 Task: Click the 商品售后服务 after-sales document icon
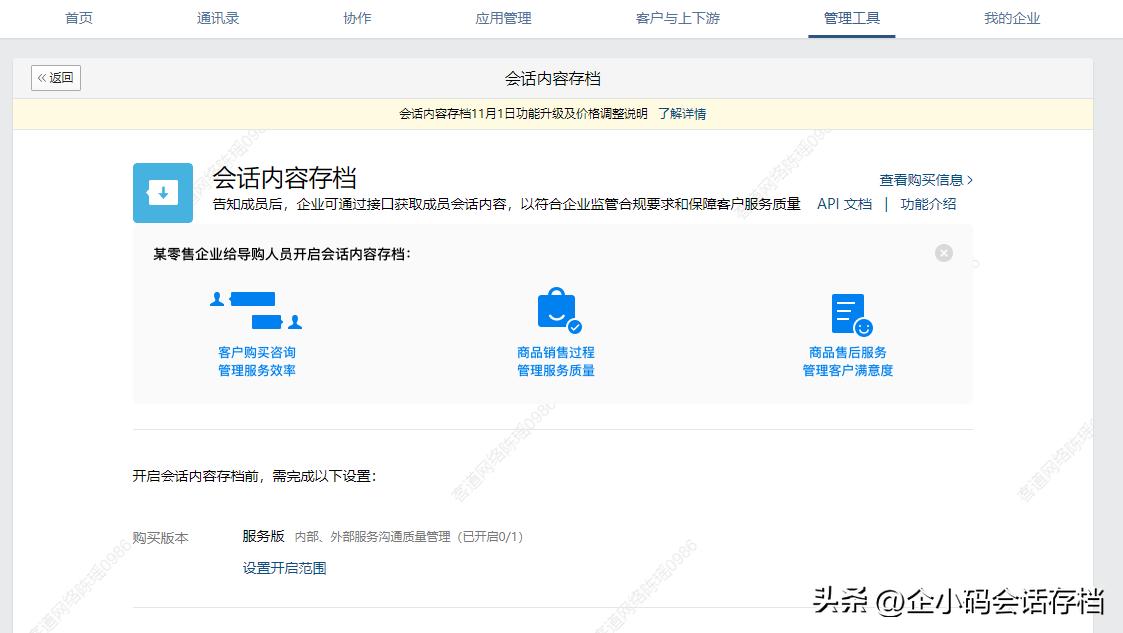(848, 310)
